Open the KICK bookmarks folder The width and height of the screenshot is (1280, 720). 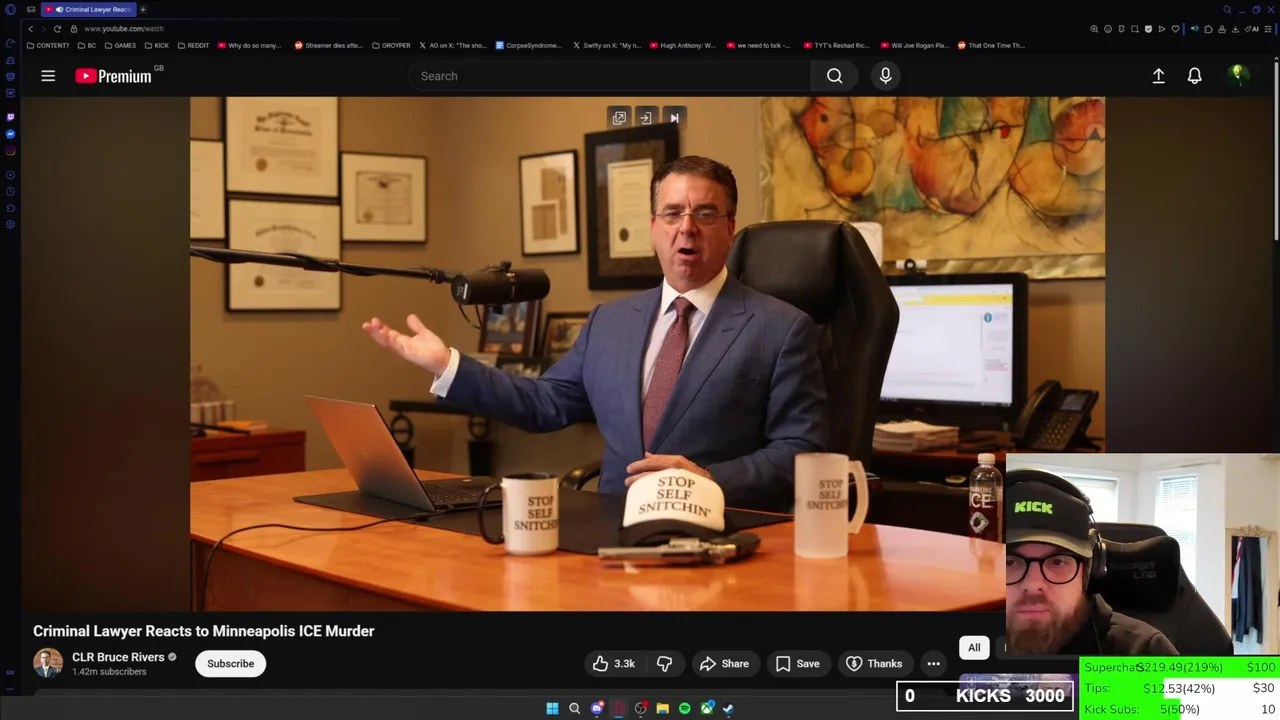click(x=157, y=45)
